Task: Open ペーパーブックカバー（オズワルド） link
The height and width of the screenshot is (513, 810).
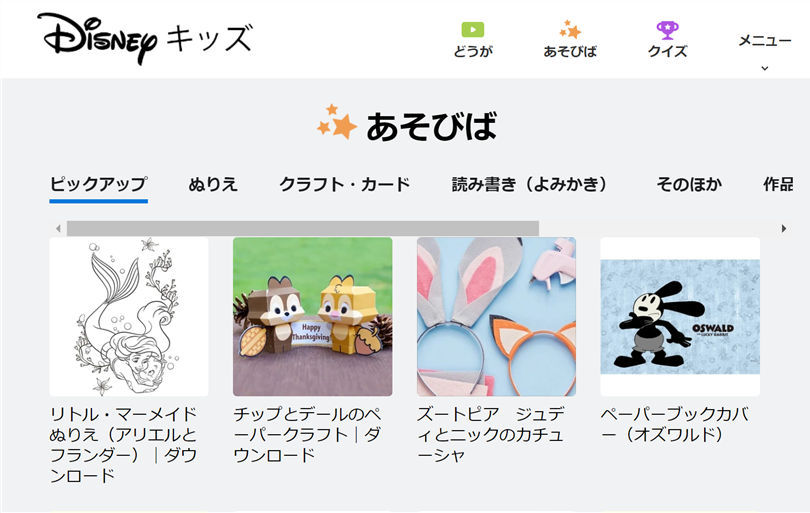Action: click(x=675, y=424)
